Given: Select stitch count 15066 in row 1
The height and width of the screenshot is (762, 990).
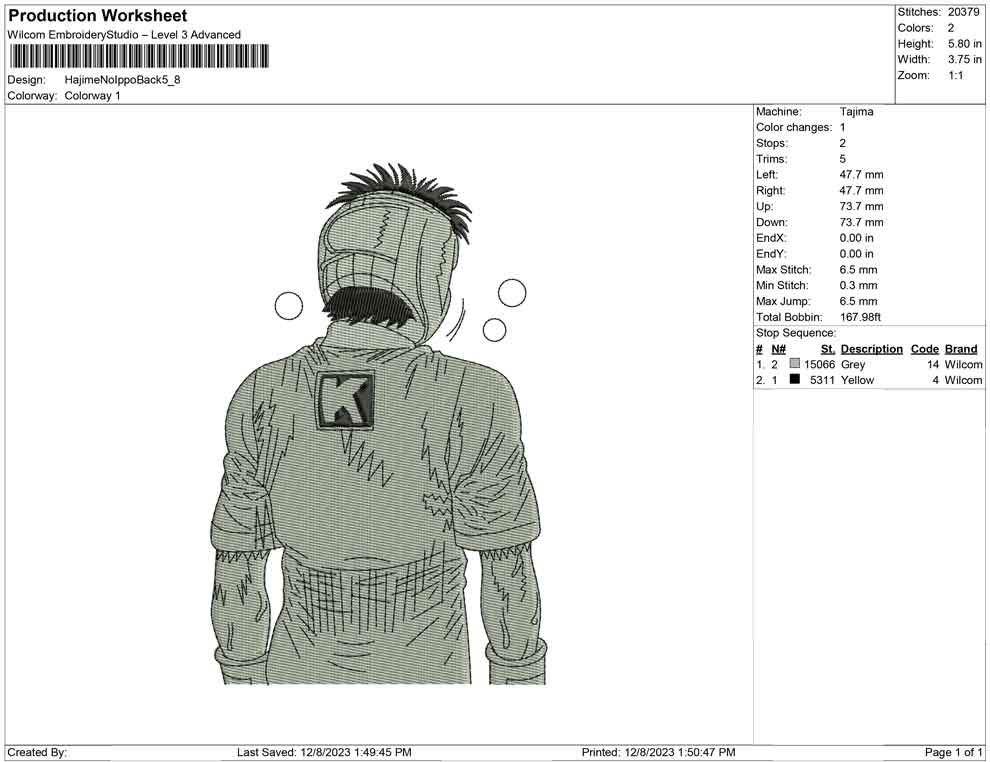Looking at the screenshot, I should click(820, 364).
